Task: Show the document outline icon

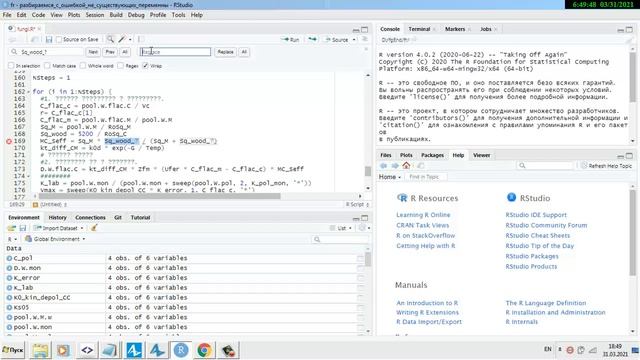Action: click(x=364, y=39)
